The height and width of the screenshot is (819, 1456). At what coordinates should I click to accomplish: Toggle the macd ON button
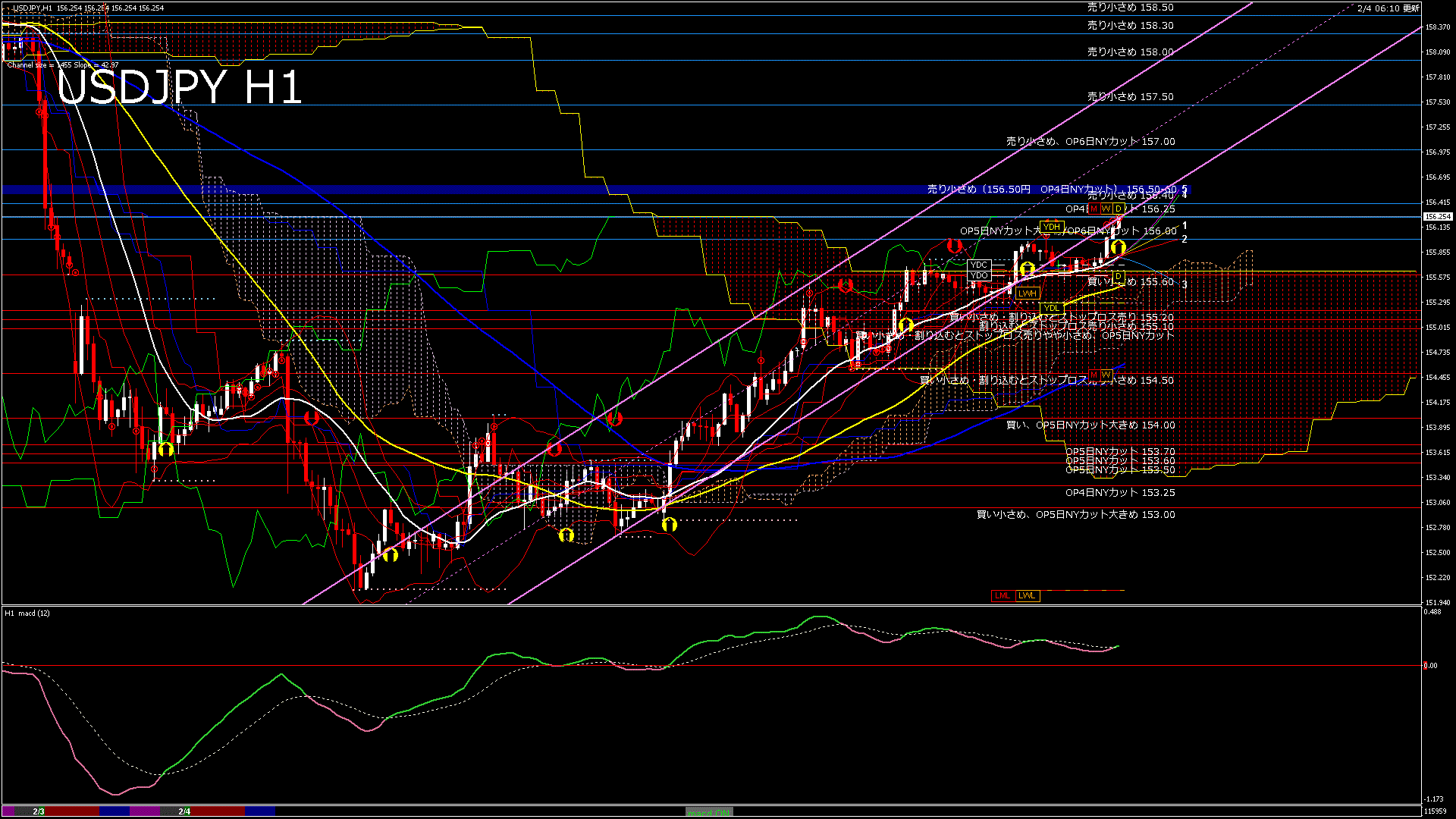point(708,812)
